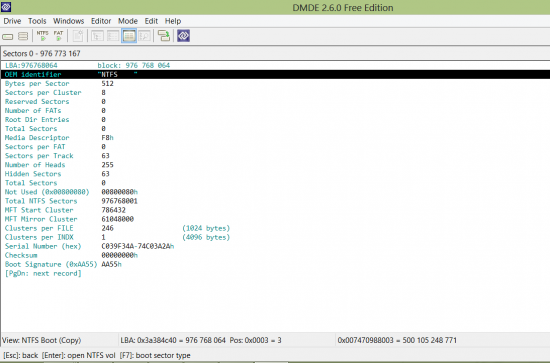Viewport: 550px width, 363px height.
Task: Open the Drive menu
Action: coord(12,21)
